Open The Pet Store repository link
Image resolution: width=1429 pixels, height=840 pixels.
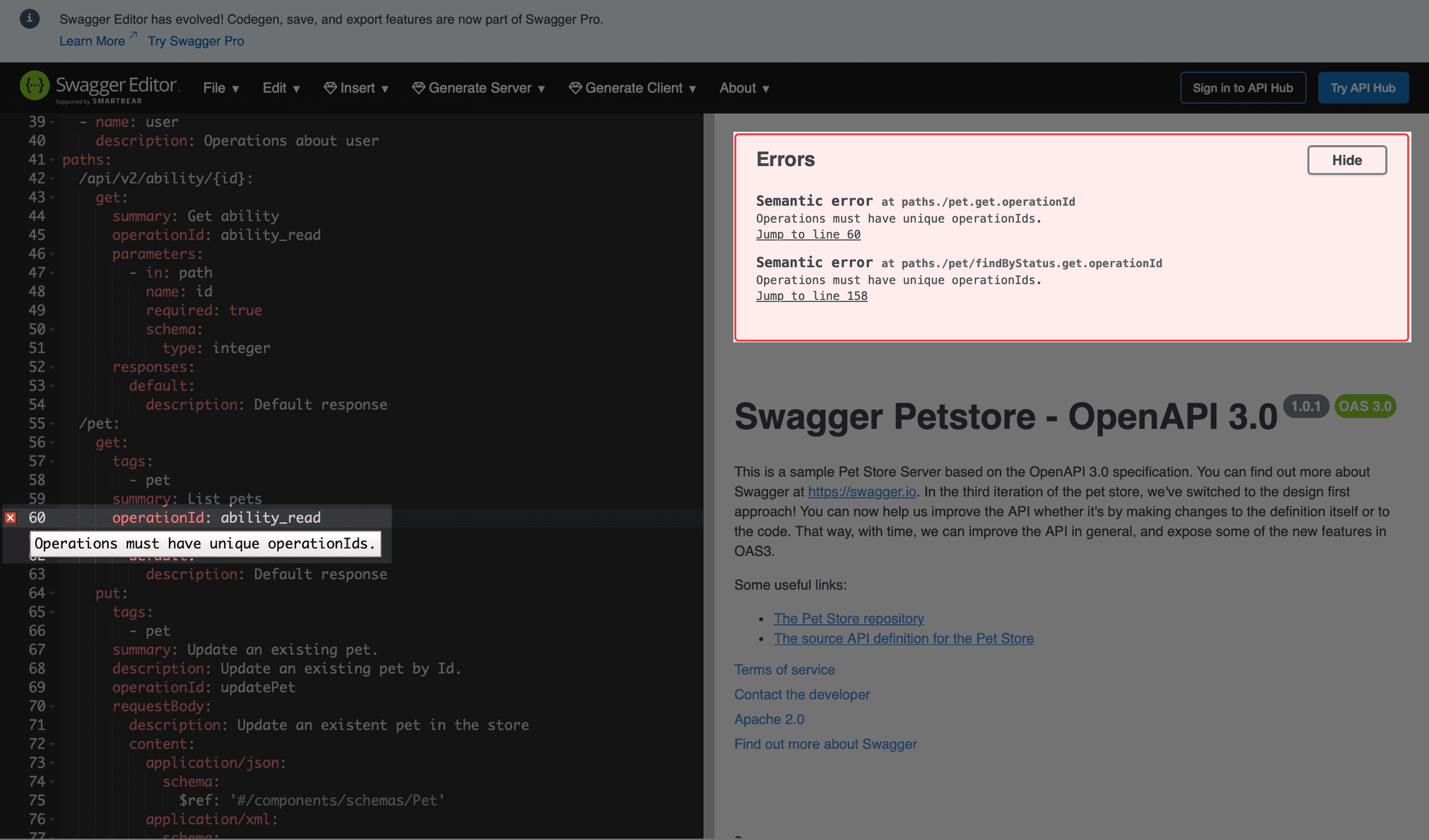coord(848,618)
